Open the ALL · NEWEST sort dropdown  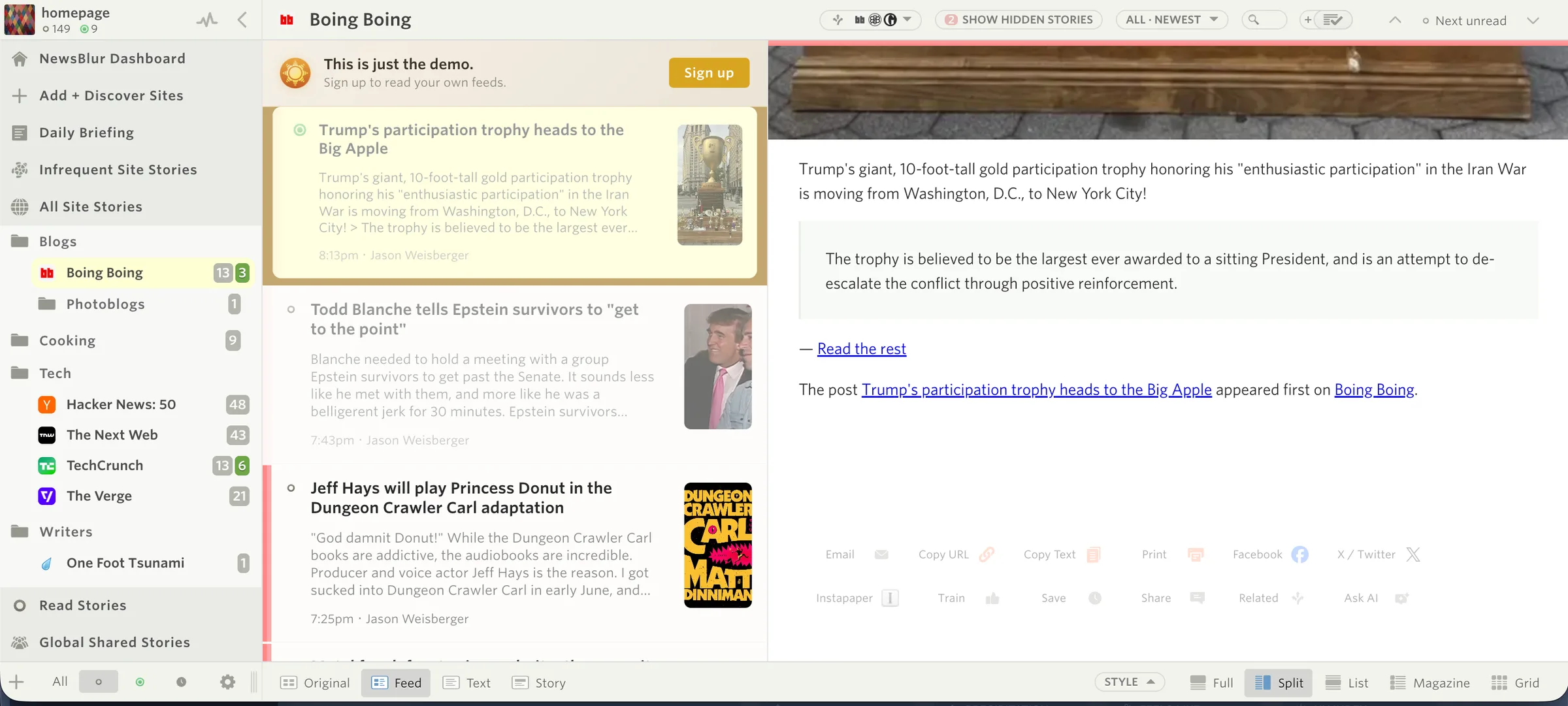pos(1172,20)
